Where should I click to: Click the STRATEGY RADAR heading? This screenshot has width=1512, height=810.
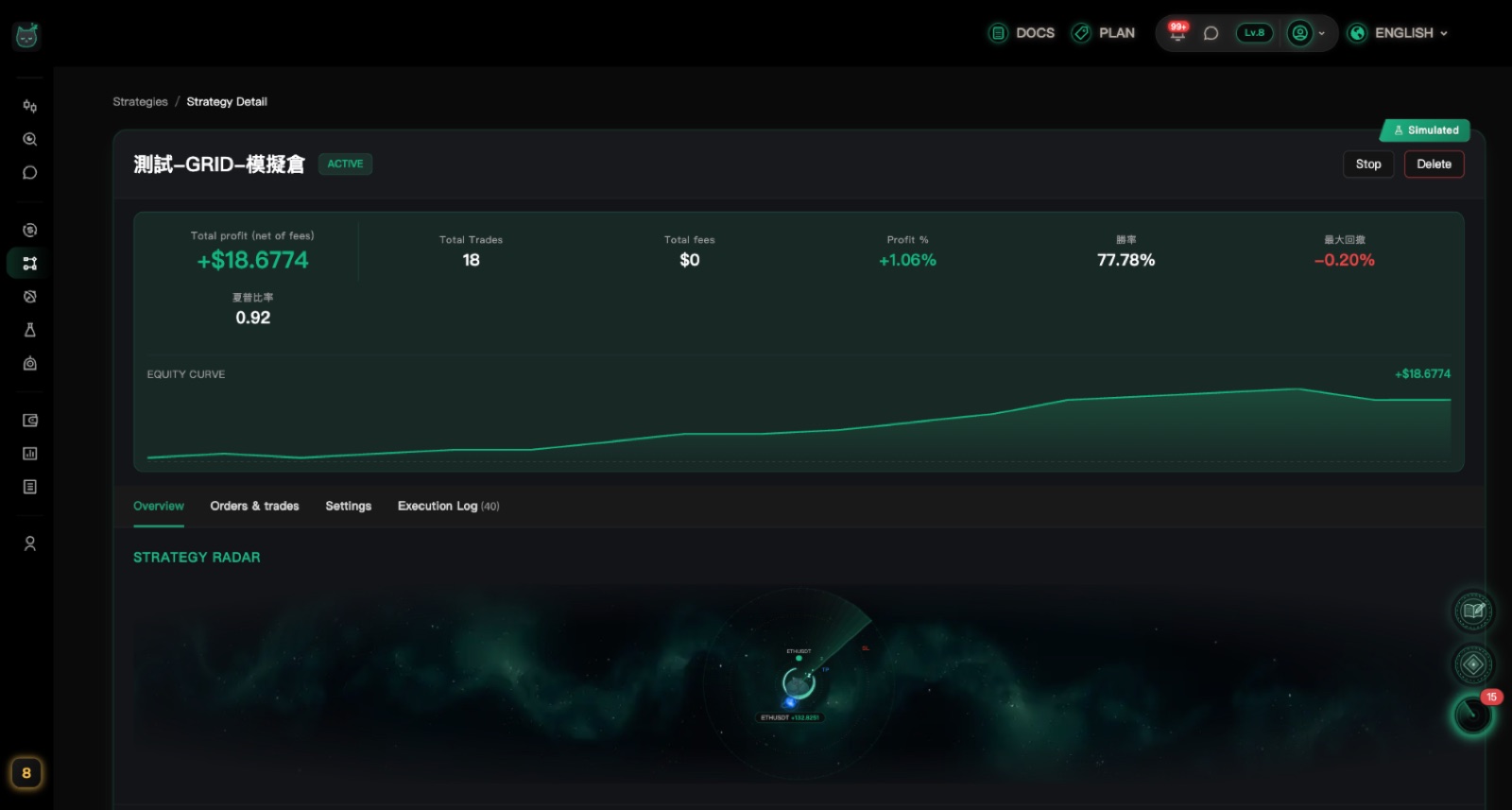[197, 558]
